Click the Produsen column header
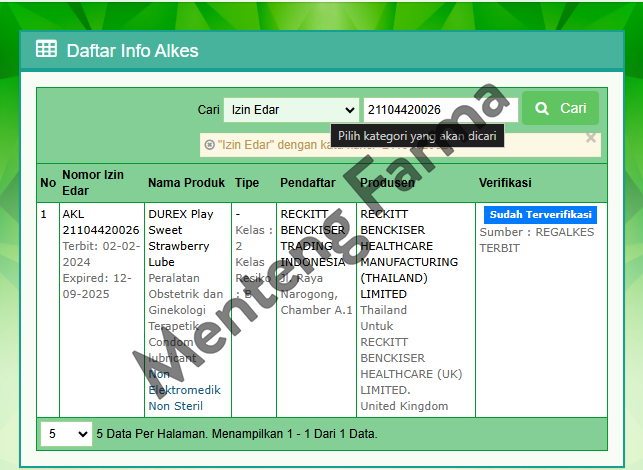This screenshot has height=470, width=643. [387, 183]
